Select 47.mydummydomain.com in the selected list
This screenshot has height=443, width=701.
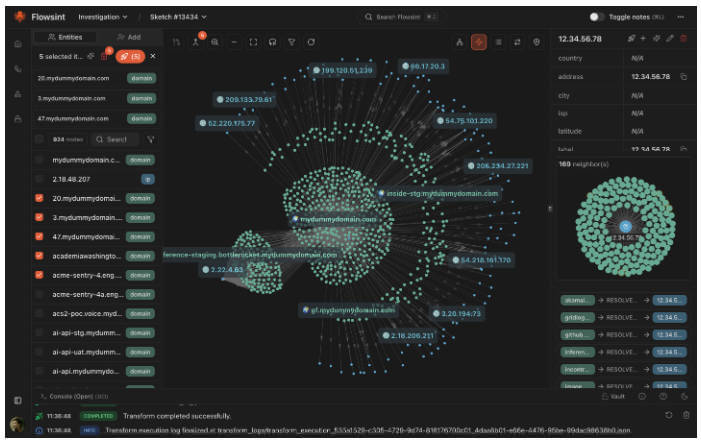click(96, 118)
